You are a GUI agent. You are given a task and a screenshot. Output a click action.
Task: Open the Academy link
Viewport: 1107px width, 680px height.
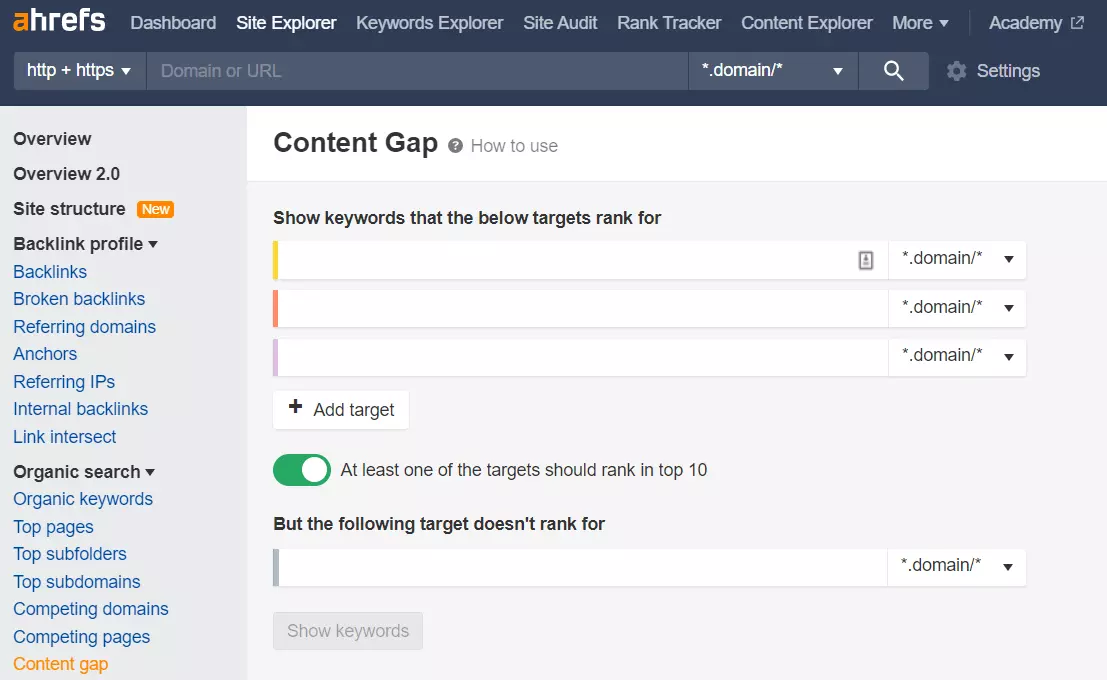[x=1025, y=23]
